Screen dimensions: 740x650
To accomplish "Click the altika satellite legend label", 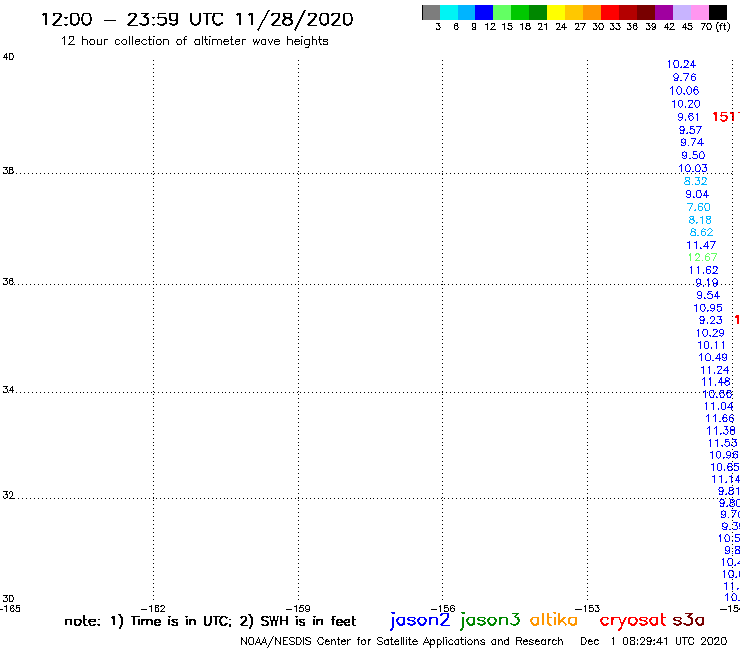I will 554,620.
